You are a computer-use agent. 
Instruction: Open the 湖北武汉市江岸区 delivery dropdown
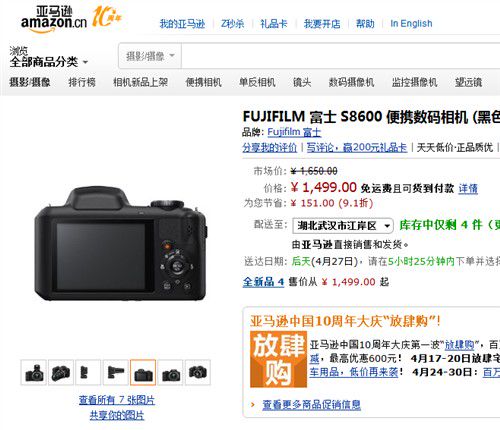343,226
